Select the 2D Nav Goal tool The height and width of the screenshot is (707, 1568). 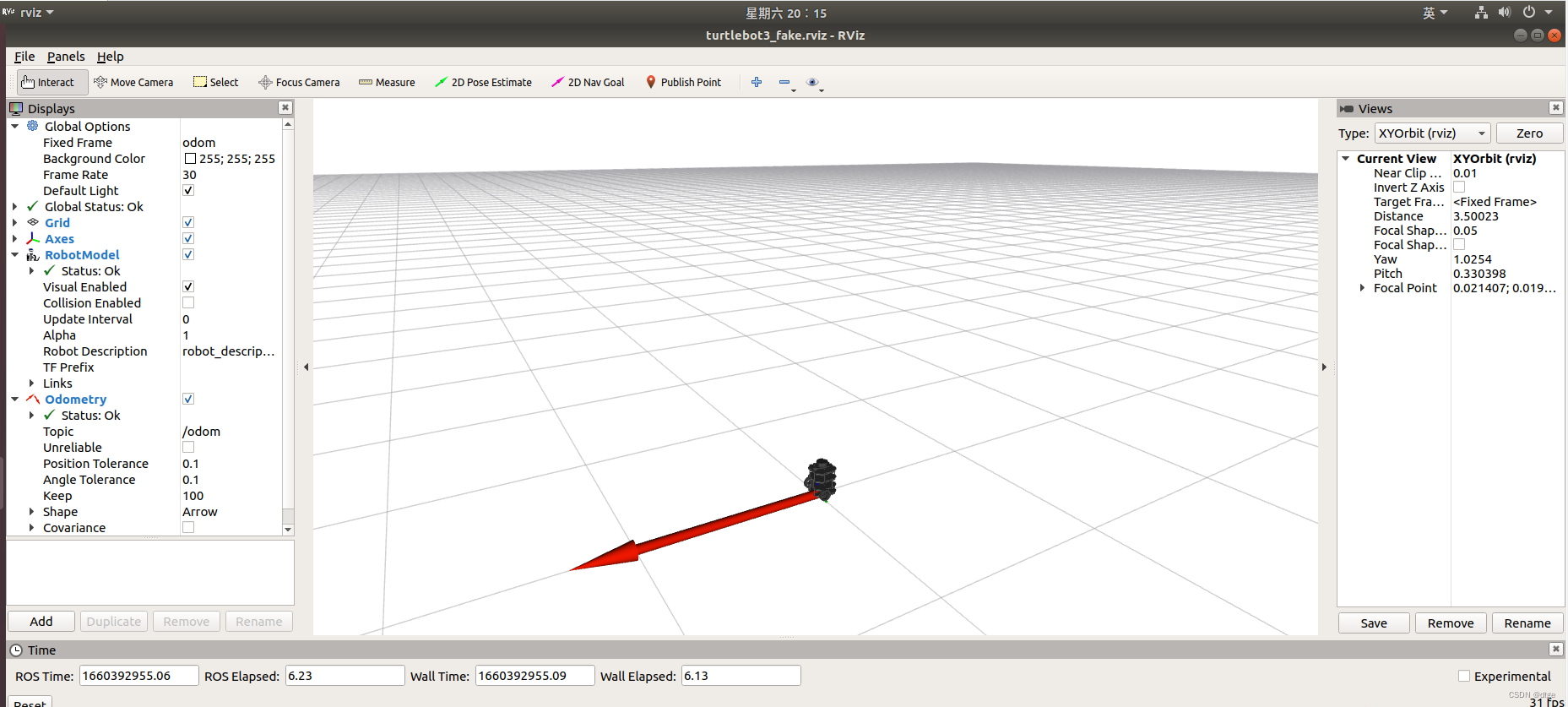tap(588, 82)
